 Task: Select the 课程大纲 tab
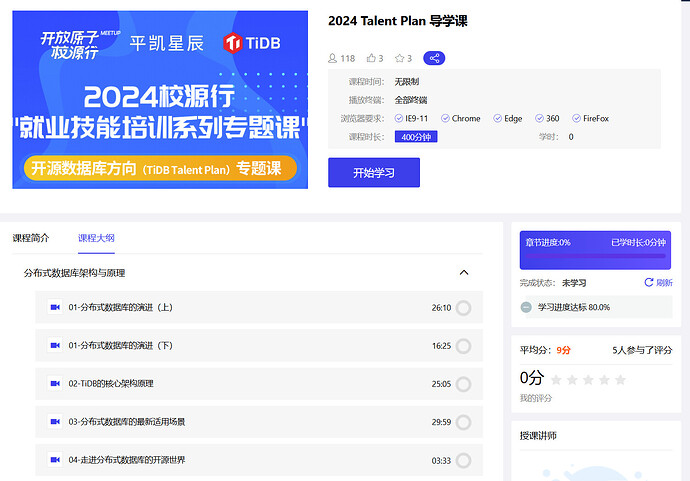click(x=96, y=238)
